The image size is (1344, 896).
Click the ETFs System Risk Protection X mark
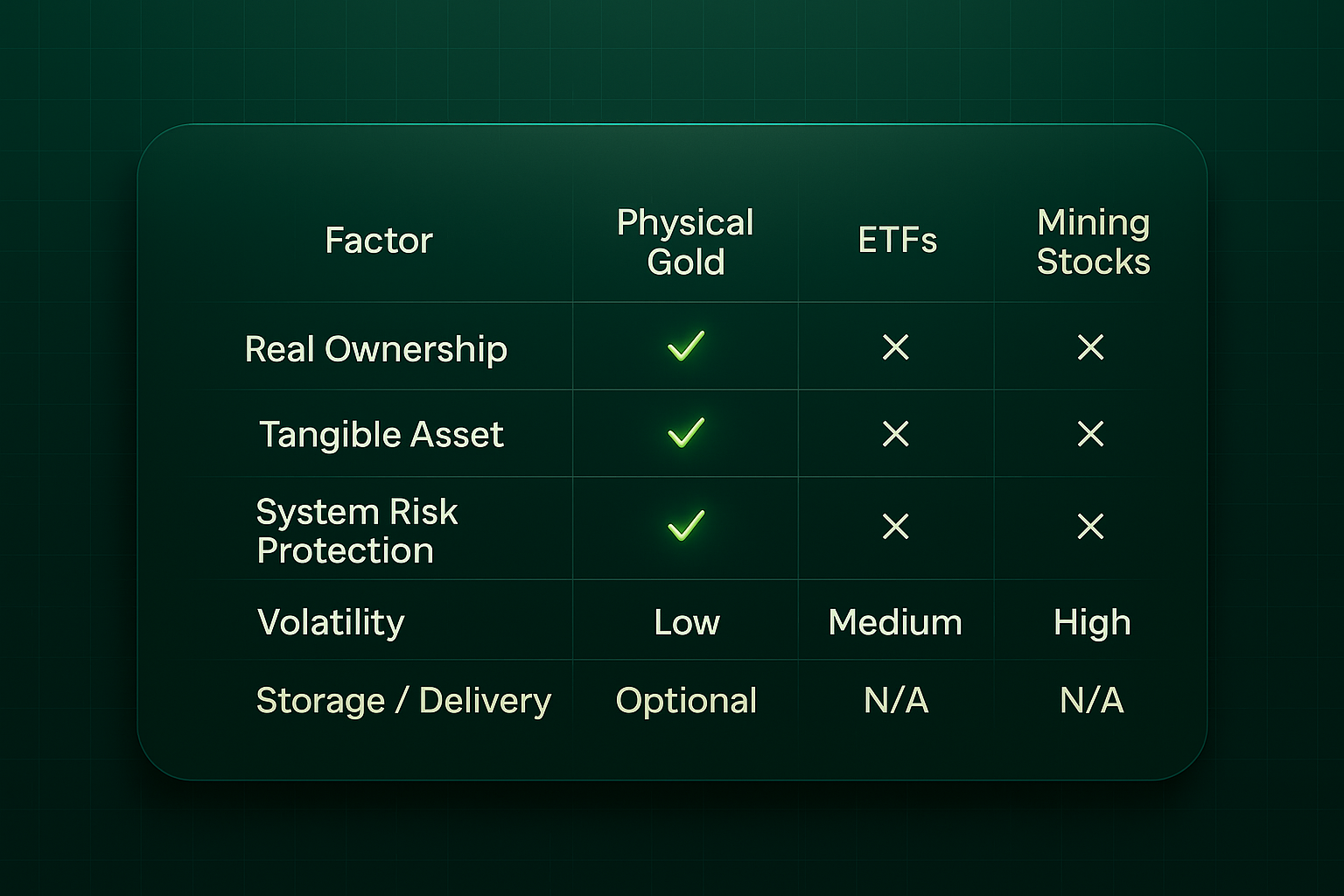tap(896, 526)
